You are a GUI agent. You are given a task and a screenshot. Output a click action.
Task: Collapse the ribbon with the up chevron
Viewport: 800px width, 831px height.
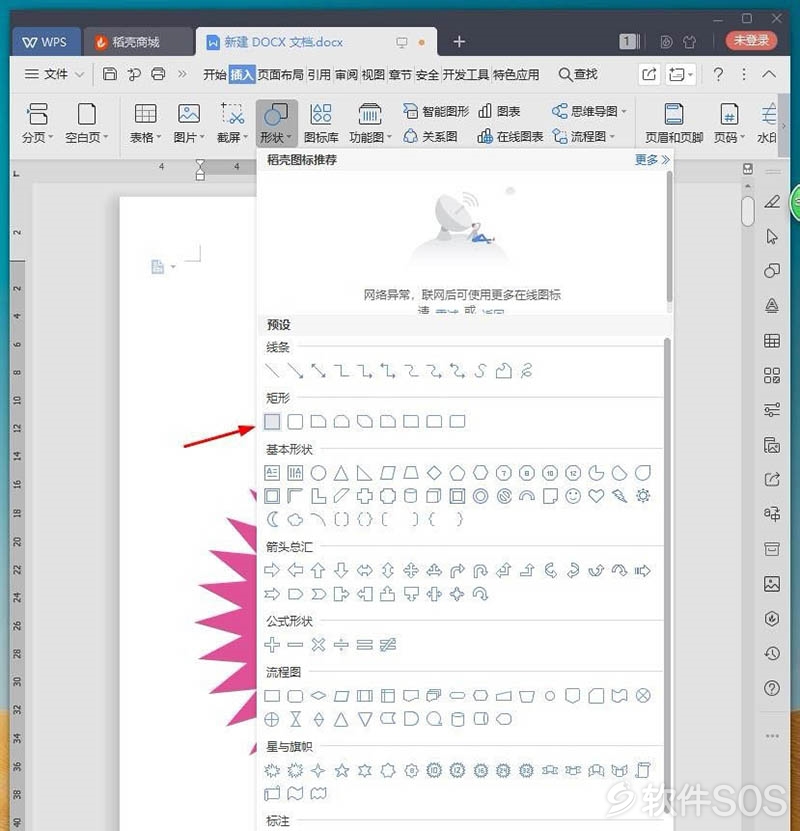point(769,74)
